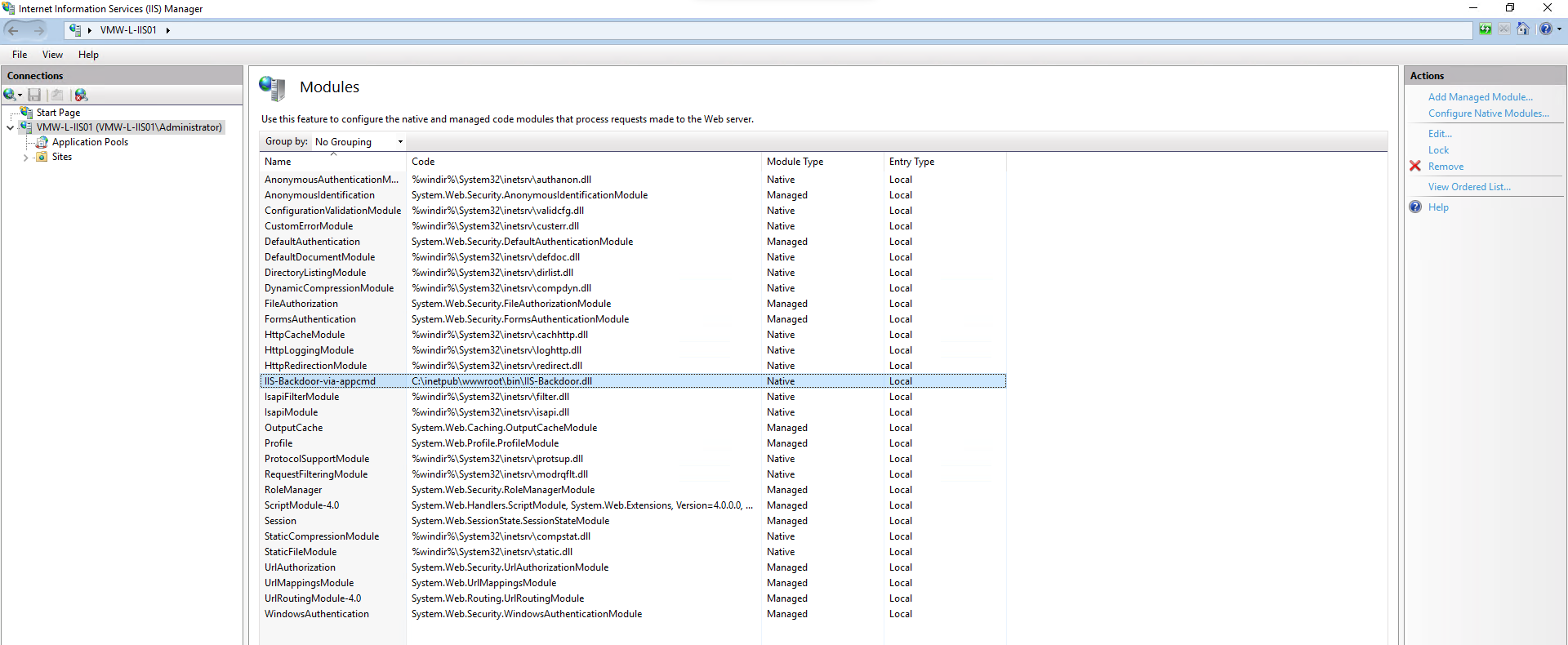Image resolution: width=1568 pixels, height=645 pixels.
Task: Click the Application Pools icon
Action: coord(42,142)
